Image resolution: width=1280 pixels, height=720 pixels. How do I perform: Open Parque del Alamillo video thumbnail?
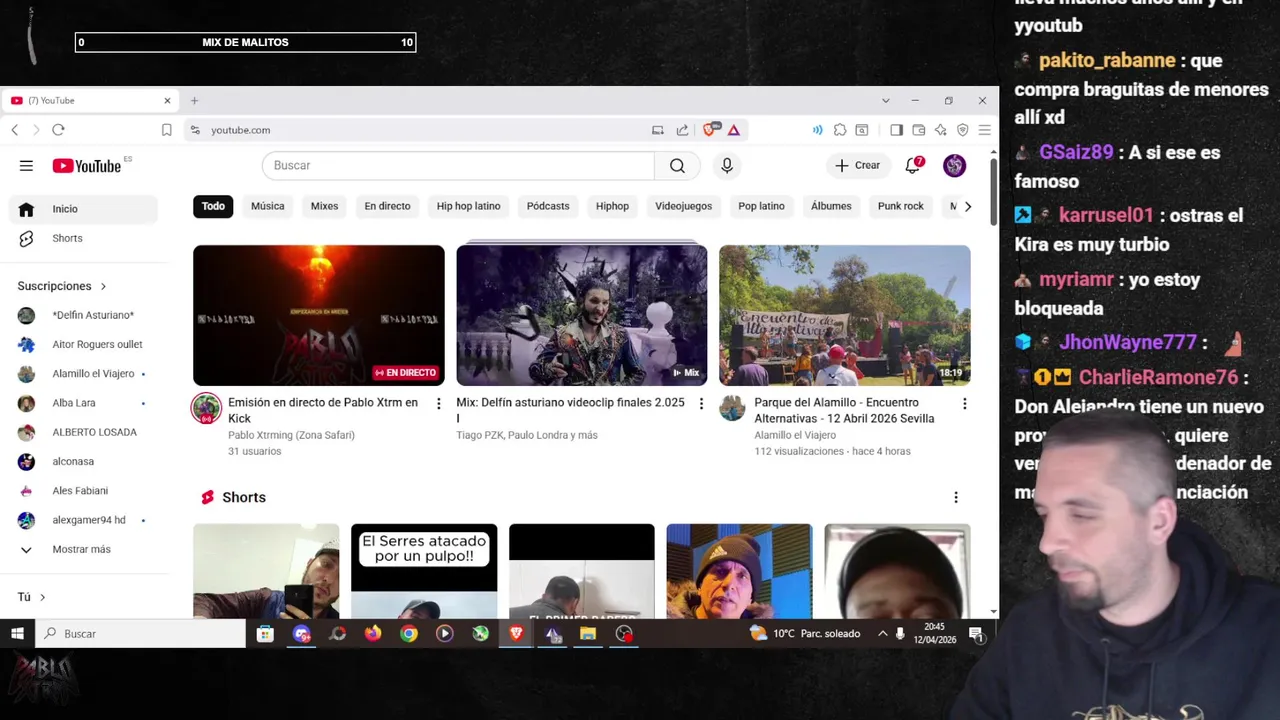845,315
